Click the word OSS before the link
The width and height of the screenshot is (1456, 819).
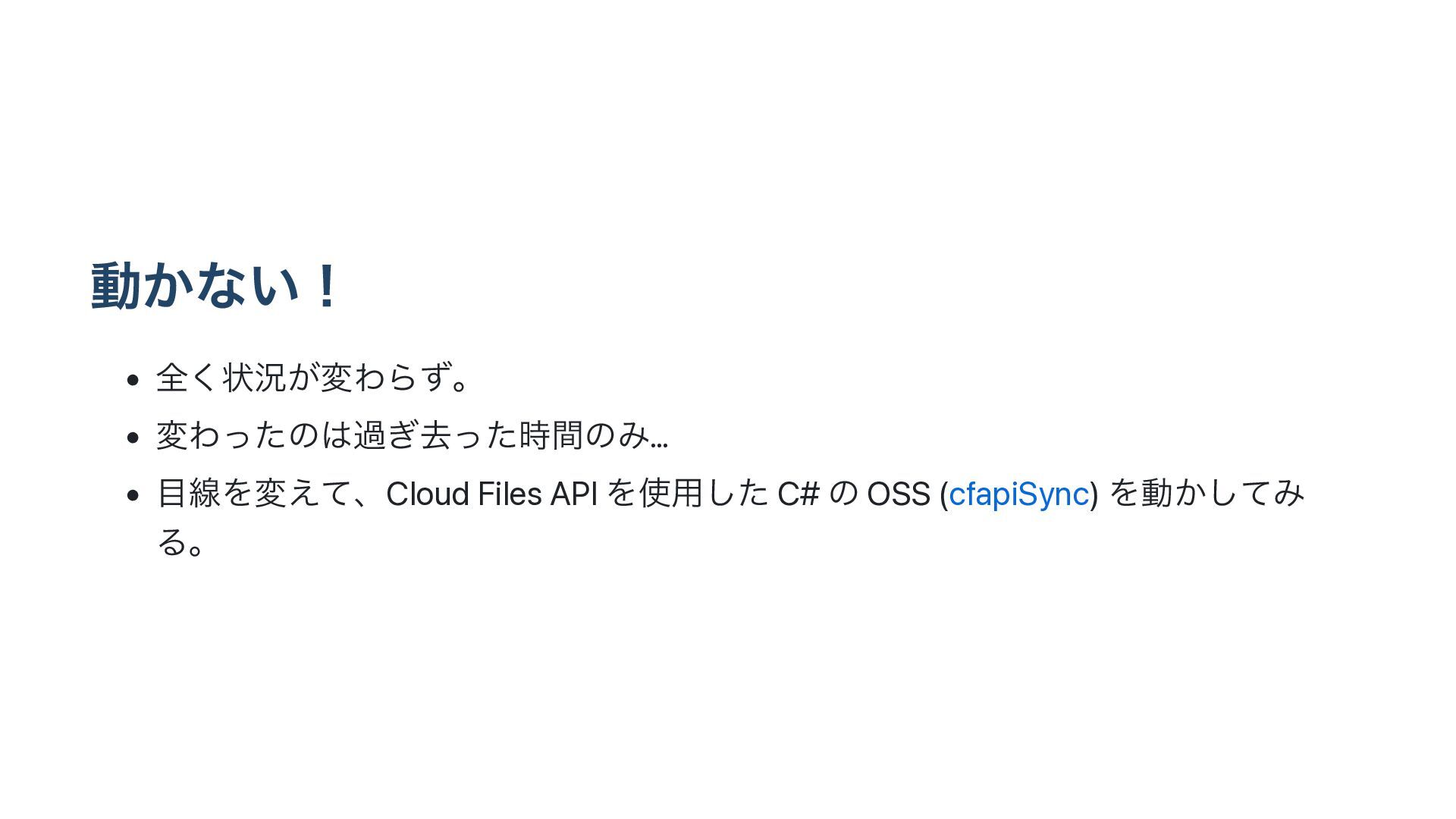(x=898, y=494)
